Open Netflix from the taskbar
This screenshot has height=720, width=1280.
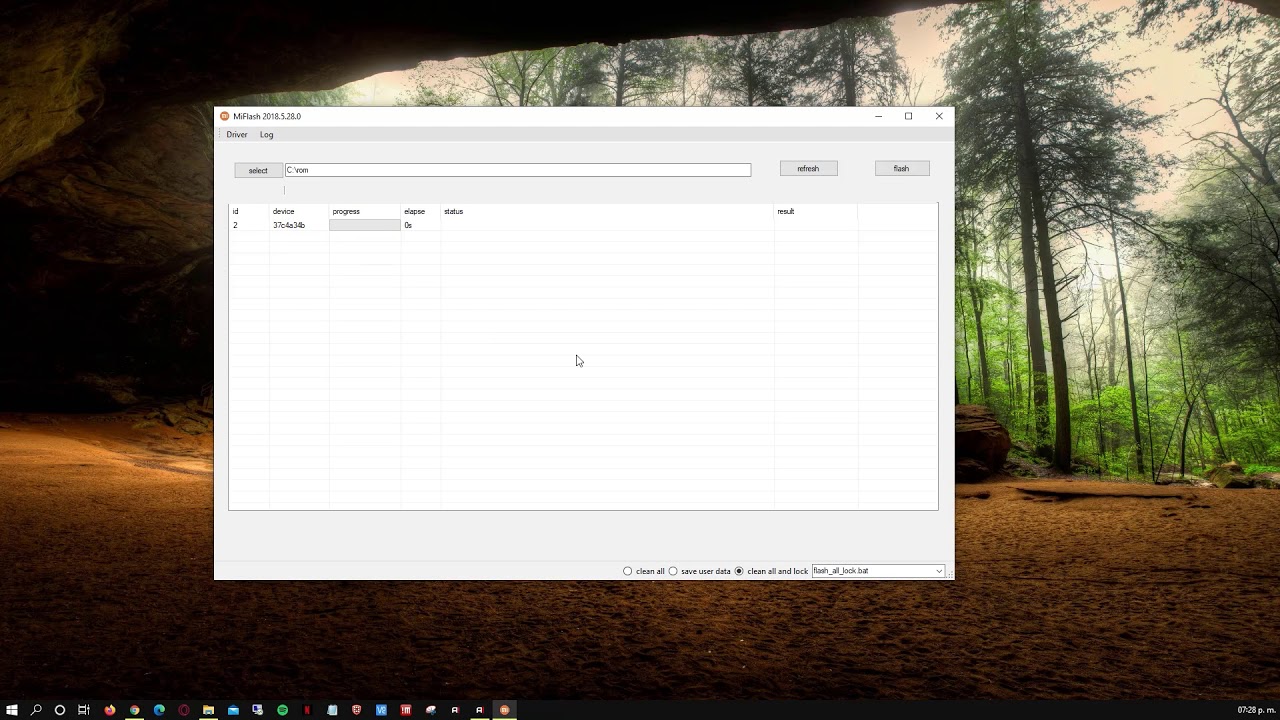(x=307, y=710)
